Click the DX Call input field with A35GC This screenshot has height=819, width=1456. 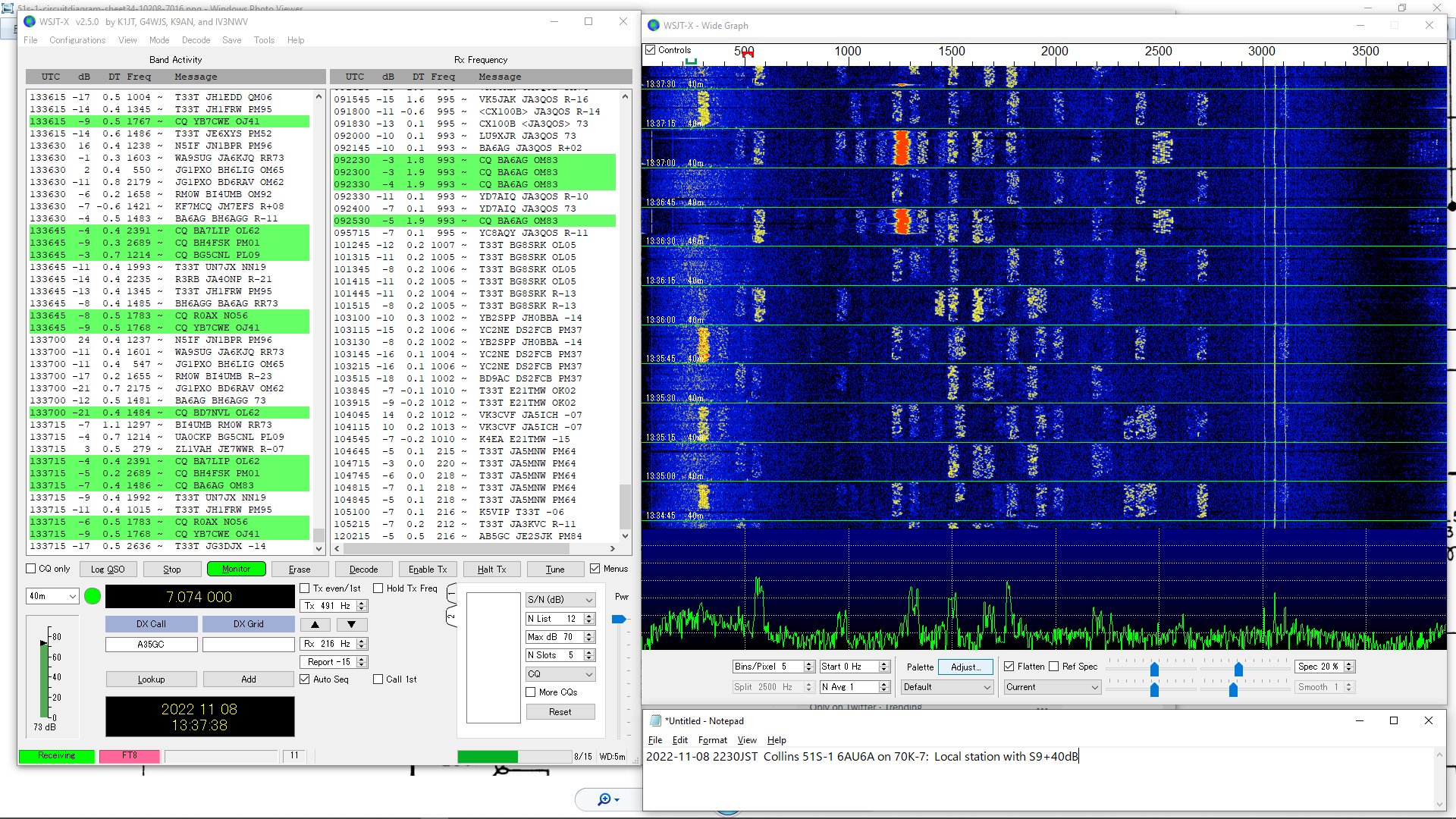(x=151, y=645)
